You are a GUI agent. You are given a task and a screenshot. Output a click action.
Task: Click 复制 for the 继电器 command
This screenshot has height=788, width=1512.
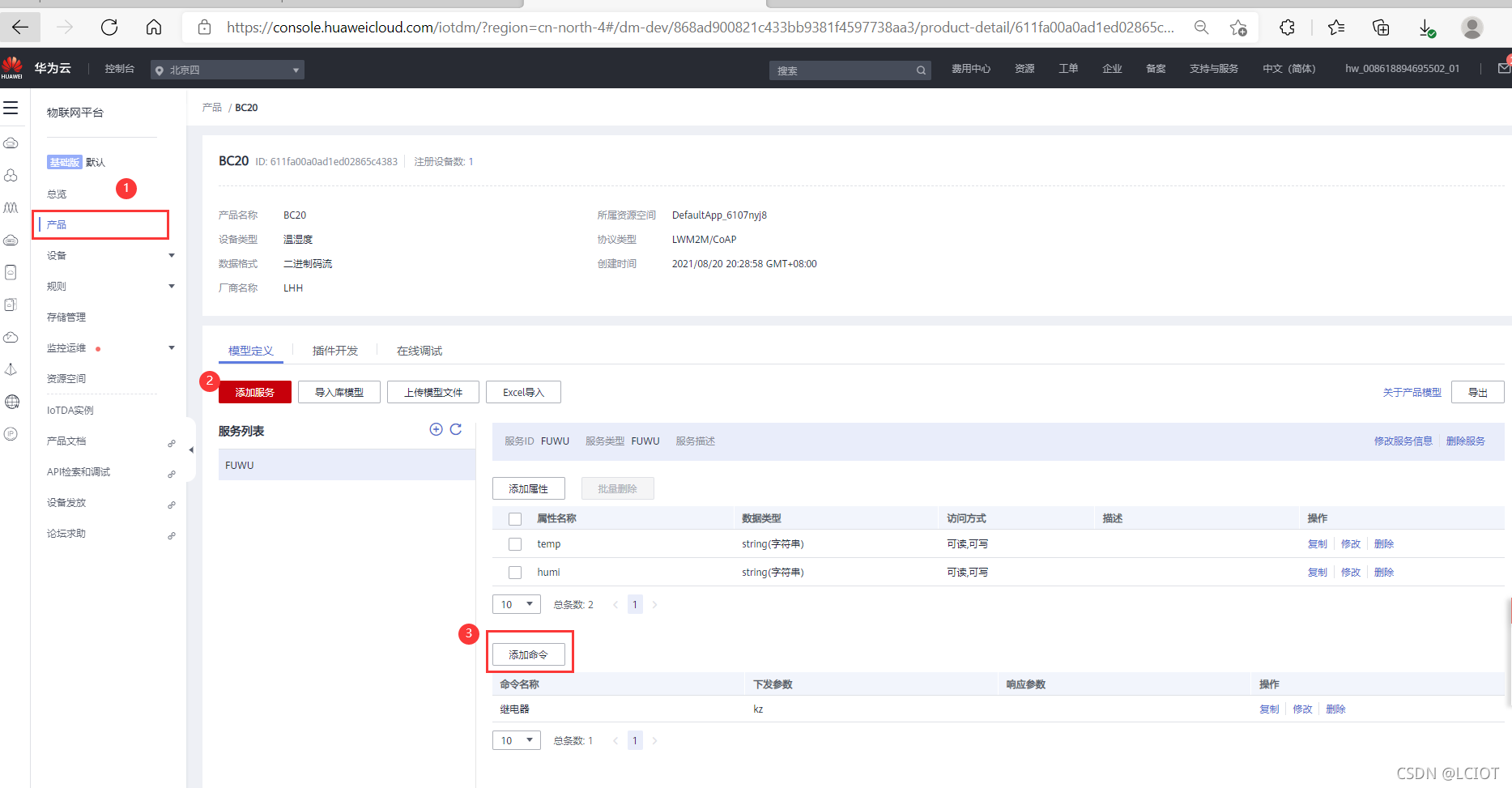coord(1270,709)
